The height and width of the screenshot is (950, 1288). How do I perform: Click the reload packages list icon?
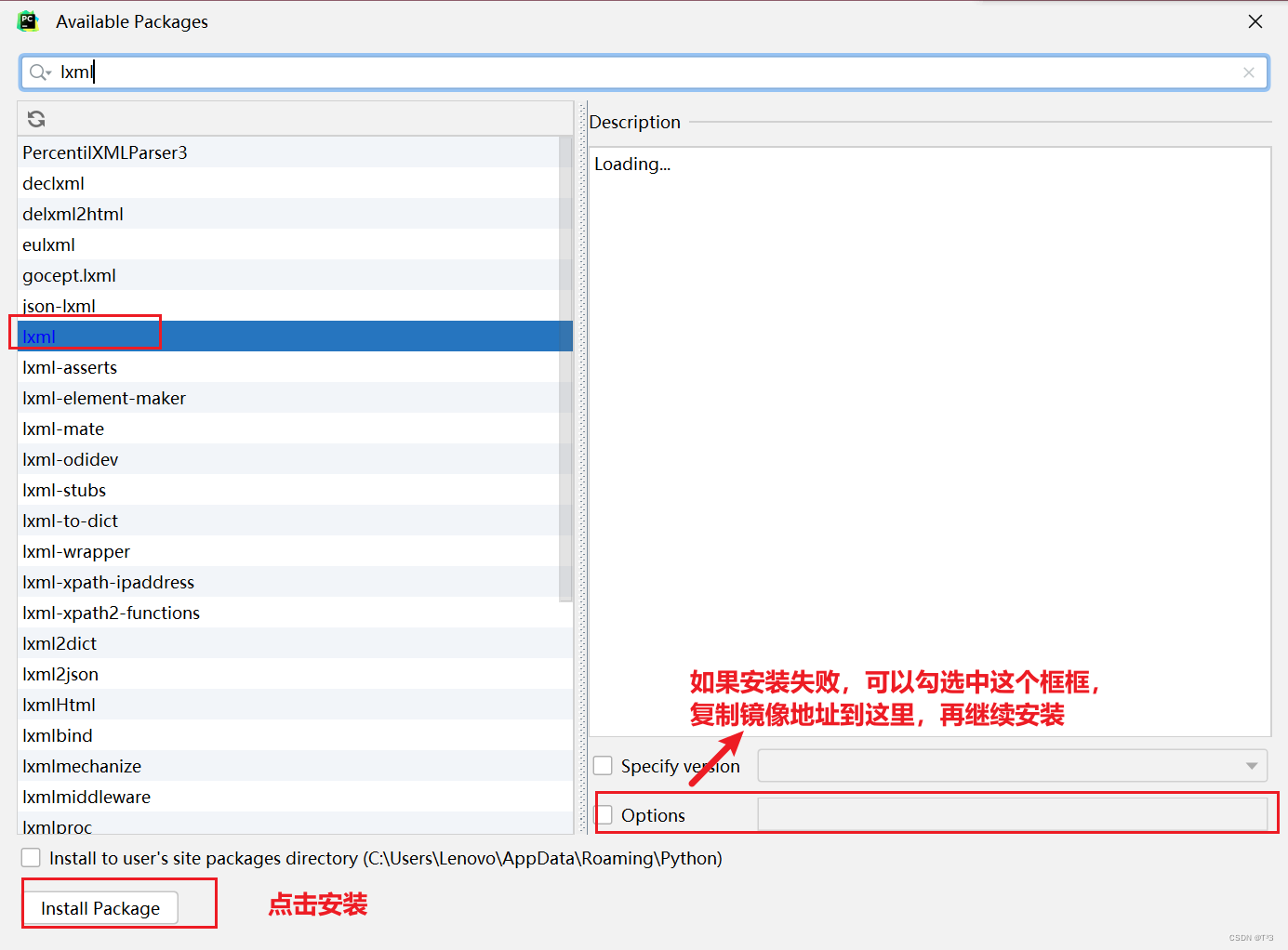[x=36, y=119]
